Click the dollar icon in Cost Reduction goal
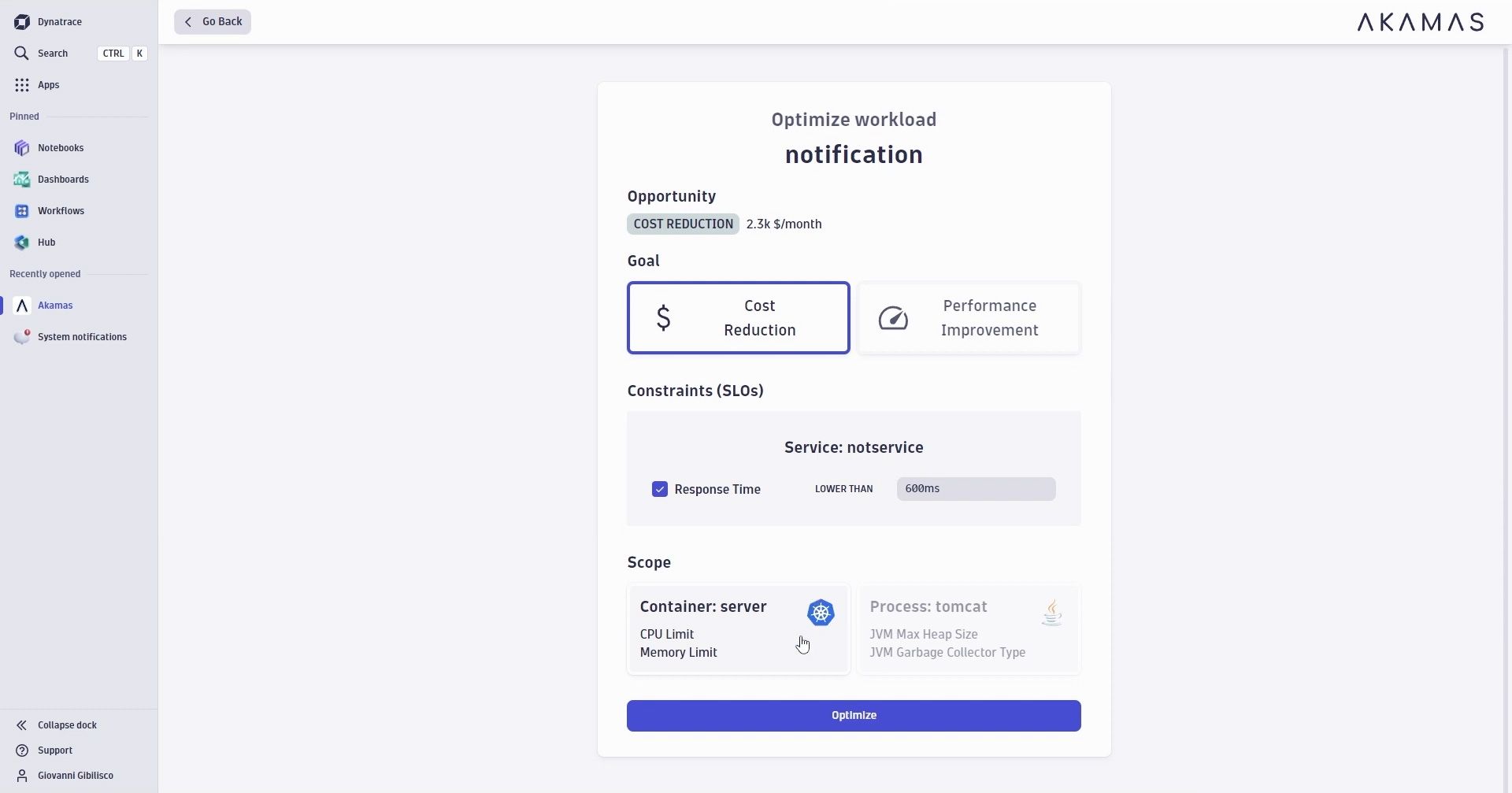The width and height of the screenshot is (1512, 793). (663, 317)
